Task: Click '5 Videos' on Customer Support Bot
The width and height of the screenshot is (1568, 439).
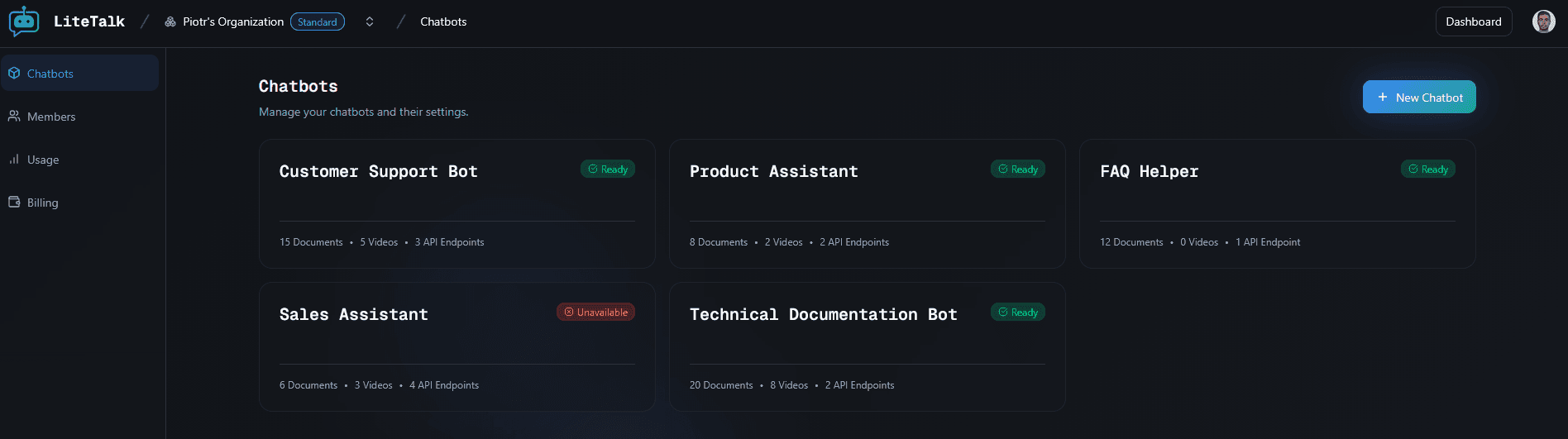Action: (x=379, y=242)
